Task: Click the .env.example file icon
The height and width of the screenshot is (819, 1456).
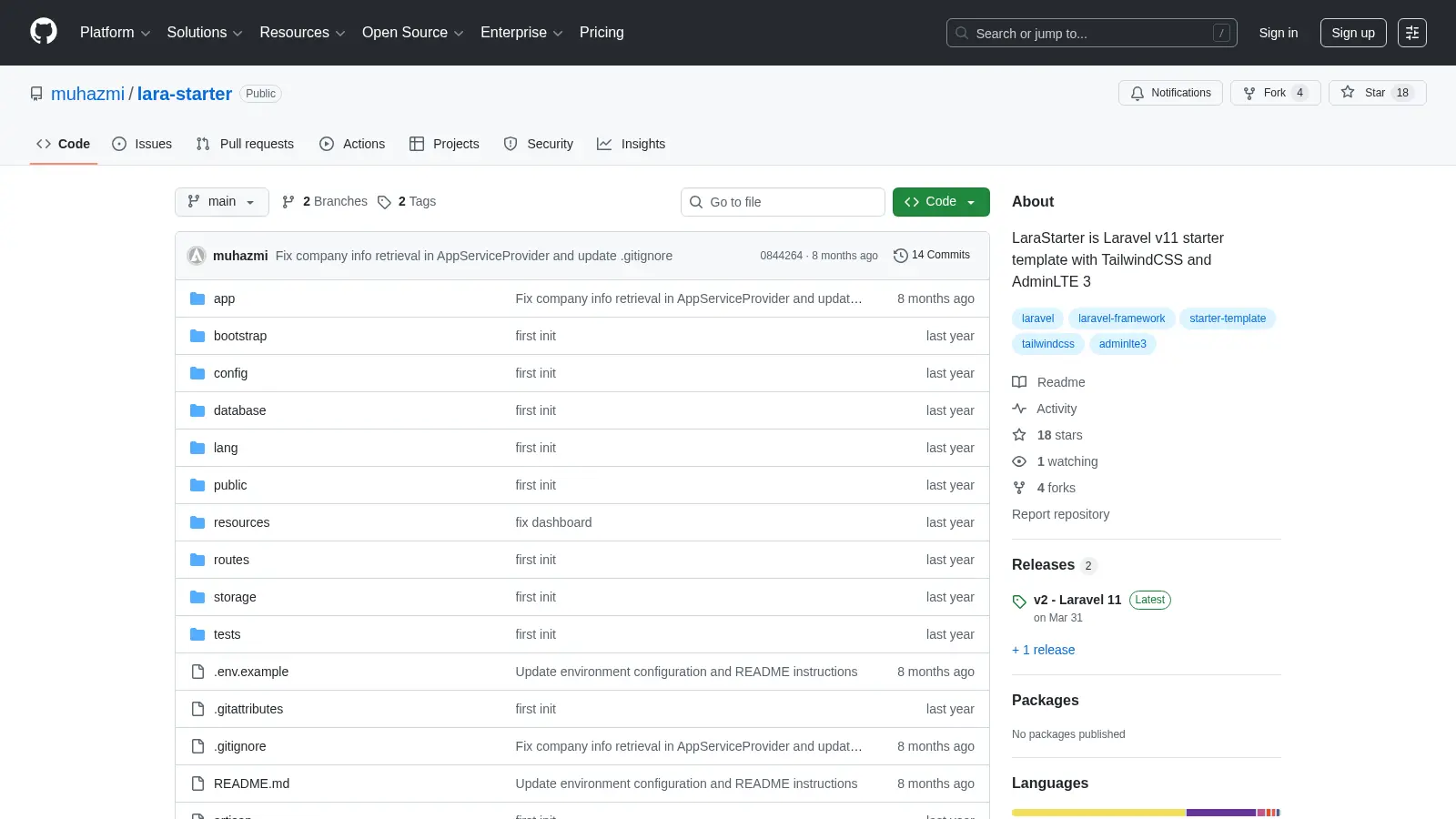Action: (197, 672)
